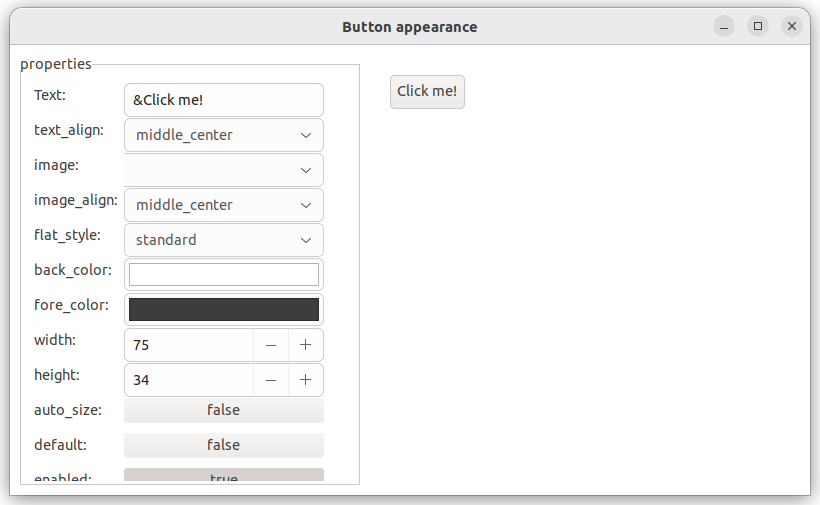Maximize the Button appearance window
This screenshot has height=505, width=820.
point(758,27)
